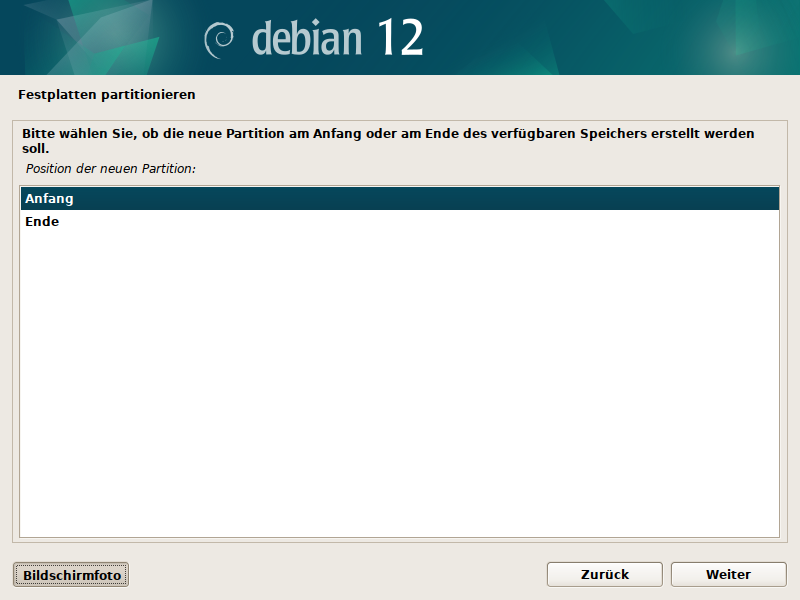Pick the Ende entry in the list
Image resolution: width=800 pixels, height=600 pixels.
399,221
